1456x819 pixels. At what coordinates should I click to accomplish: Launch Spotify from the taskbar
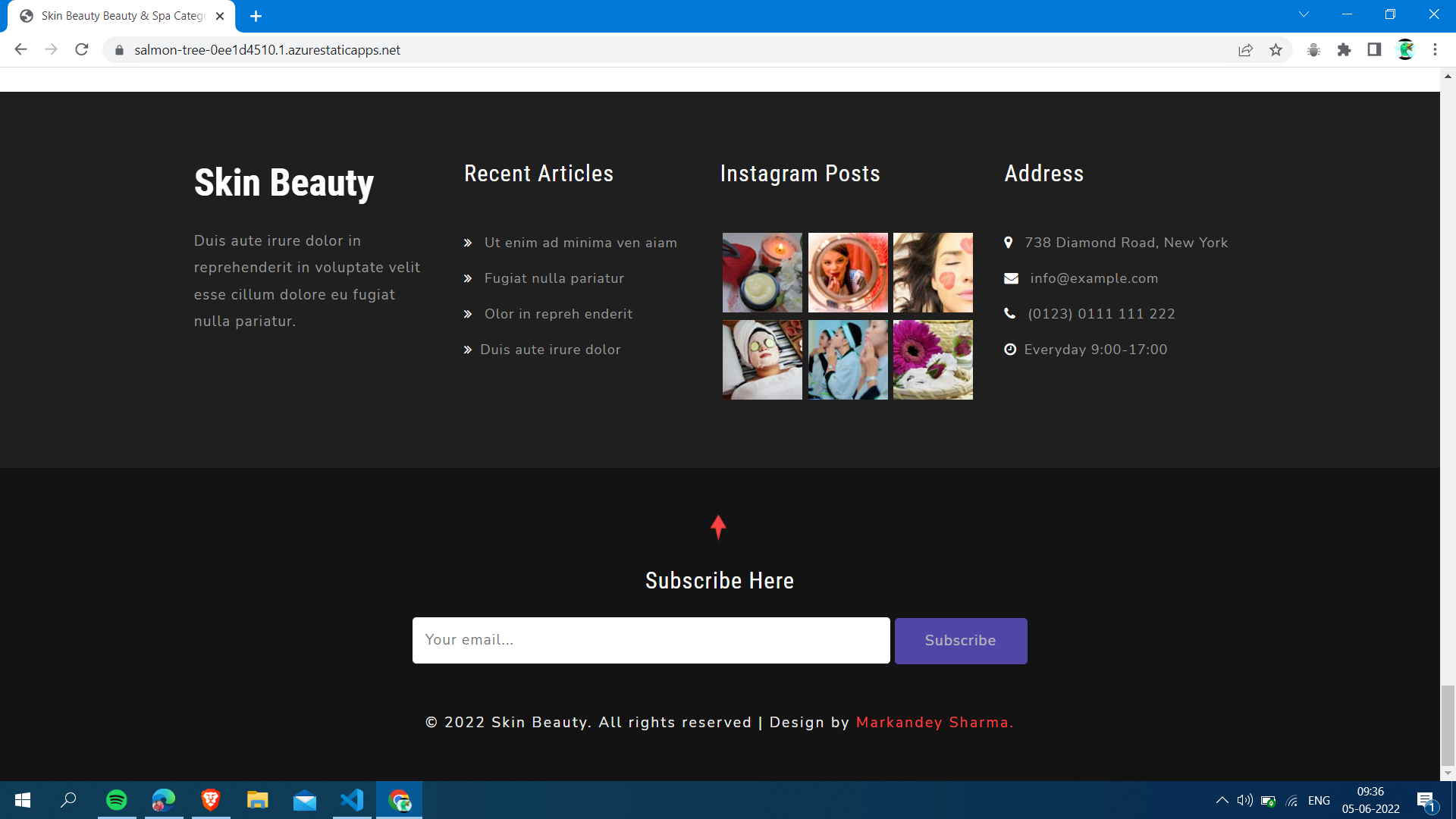click(x=116, y=800)
